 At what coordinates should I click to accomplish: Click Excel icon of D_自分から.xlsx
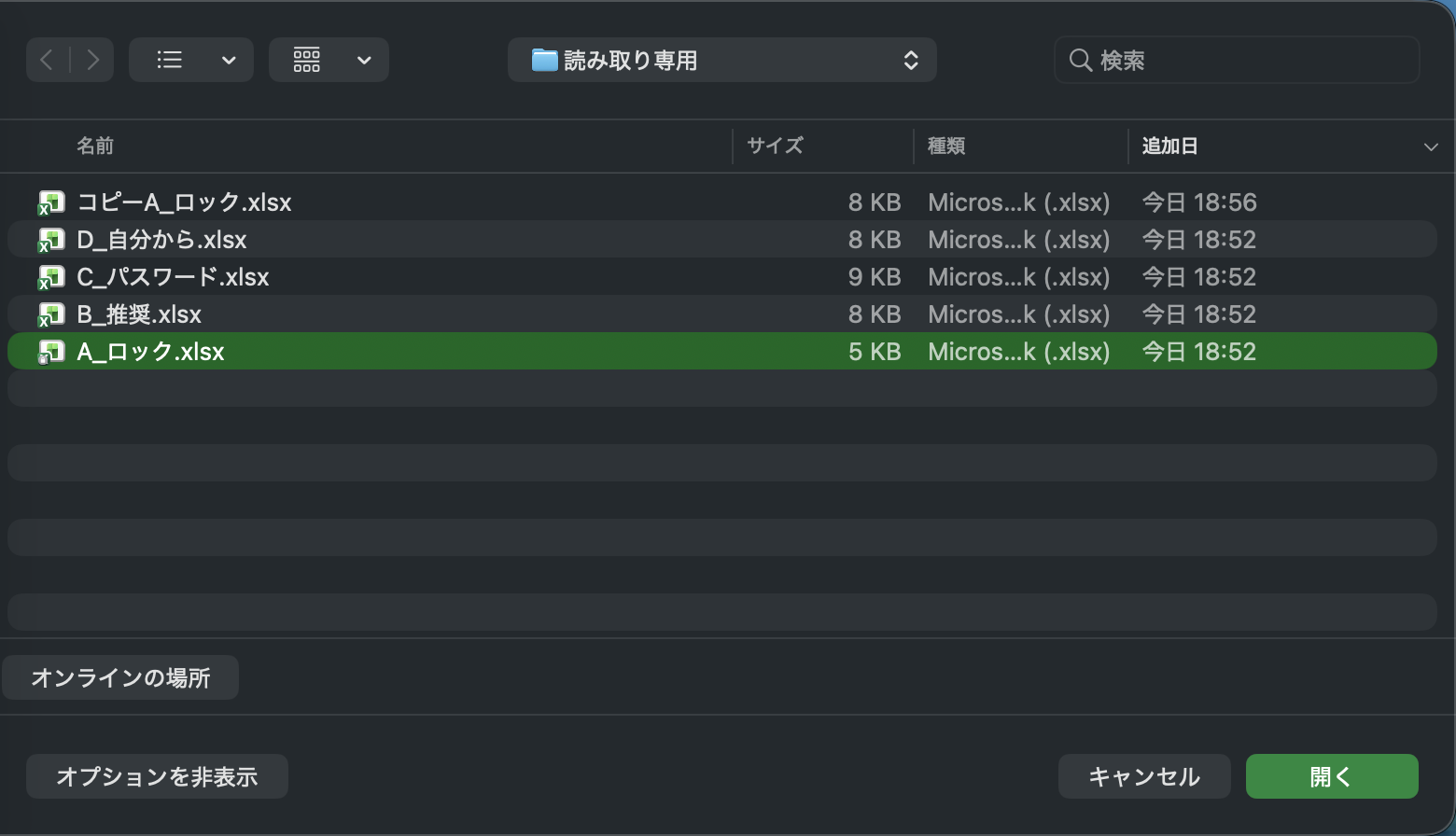(50, 240)
